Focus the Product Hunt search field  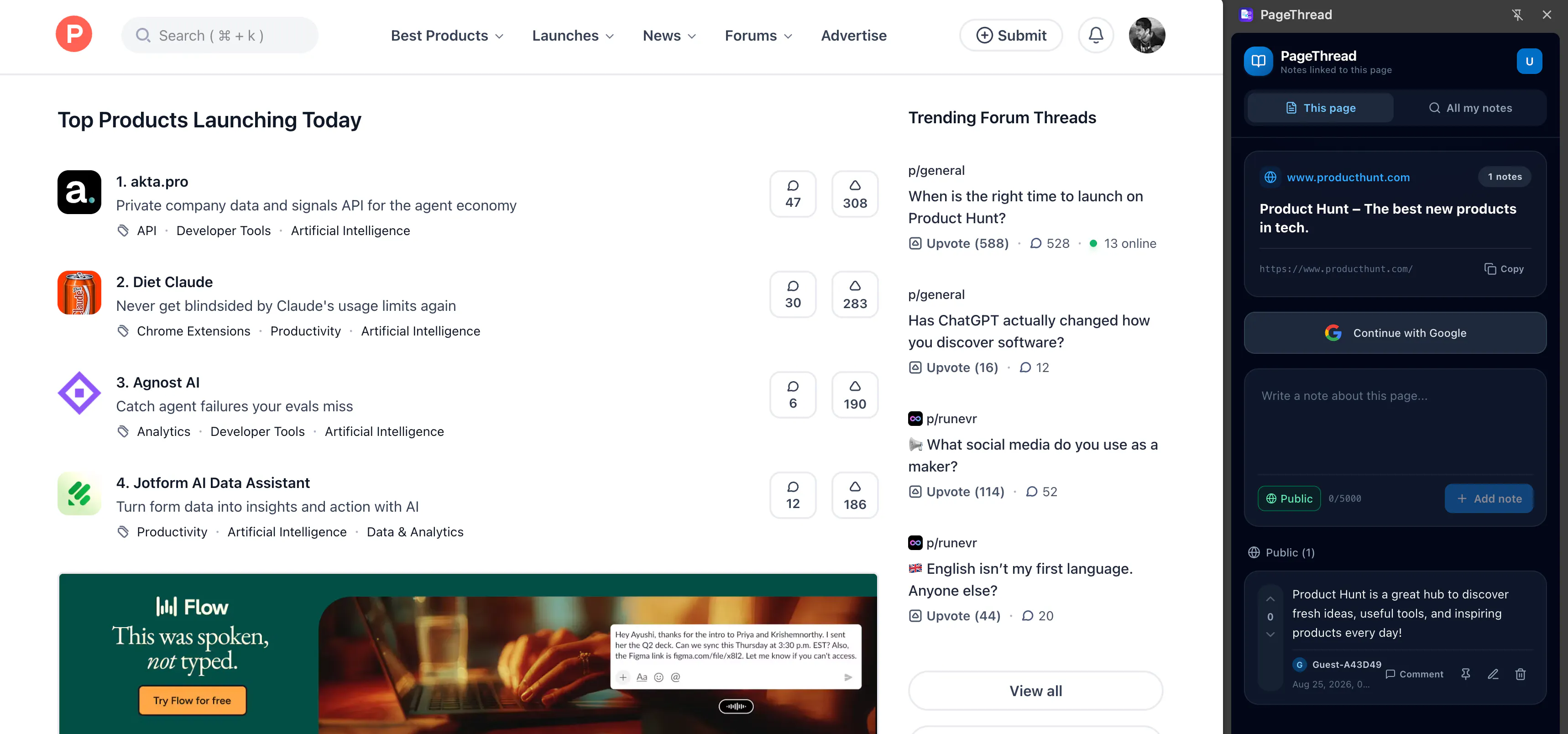220,35
